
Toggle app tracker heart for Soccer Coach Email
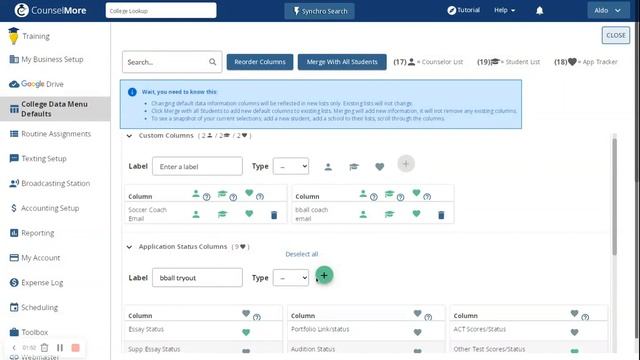point(249,213)
